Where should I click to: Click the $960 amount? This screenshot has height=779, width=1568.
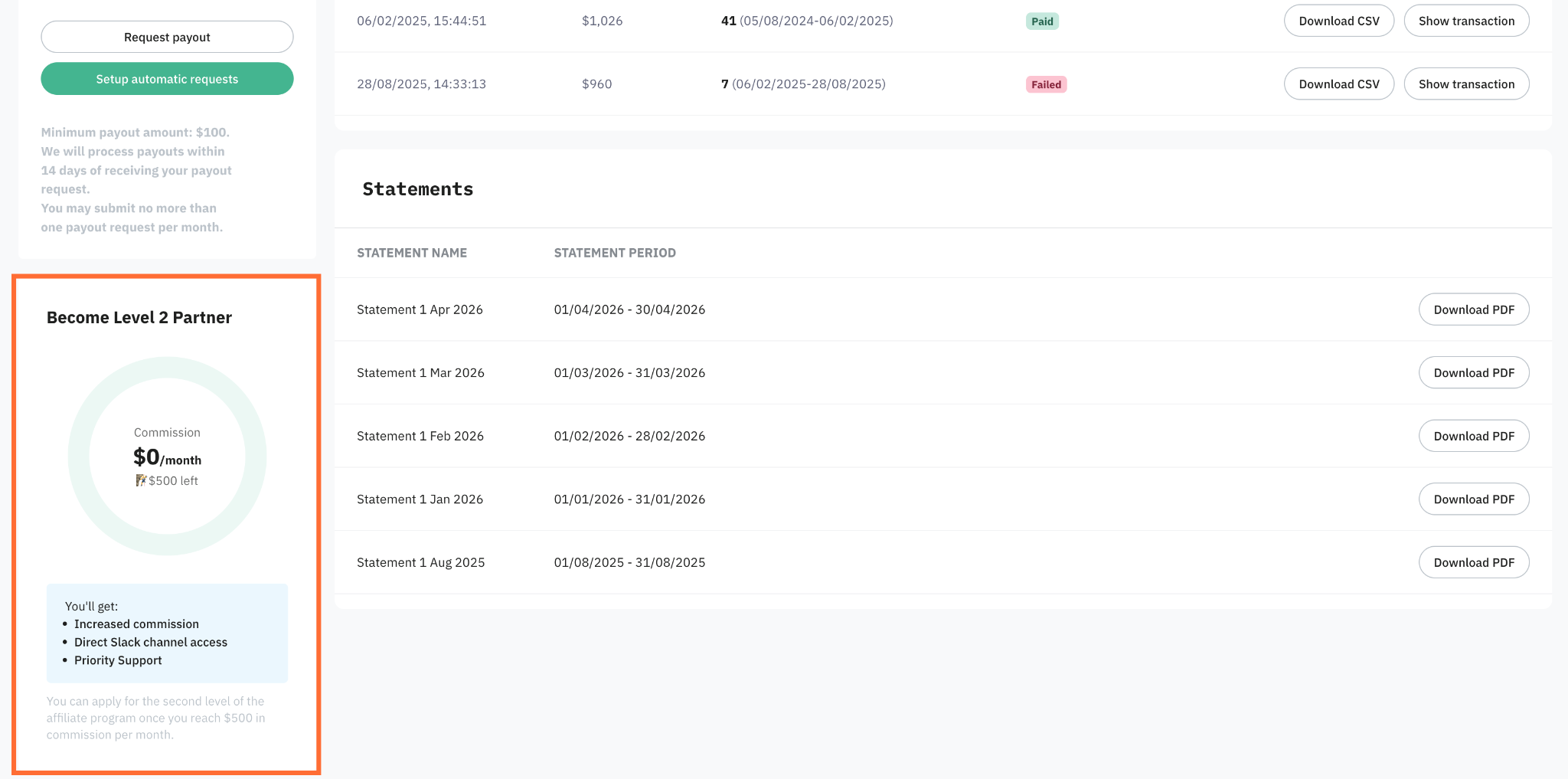pos(596,84)
